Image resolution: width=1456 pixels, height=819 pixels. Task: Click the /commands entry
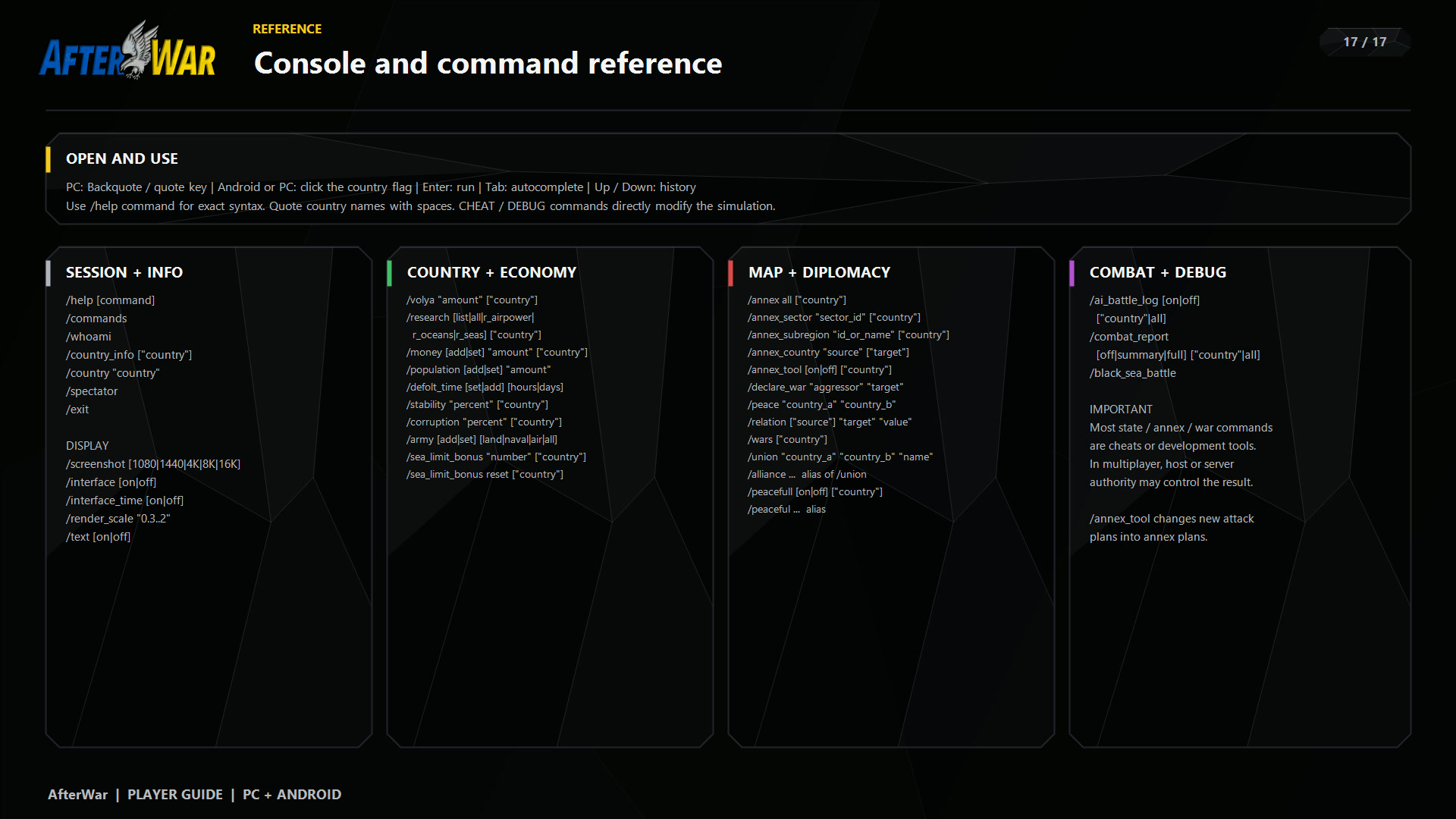pyautogui.click(x=96, y=318)
